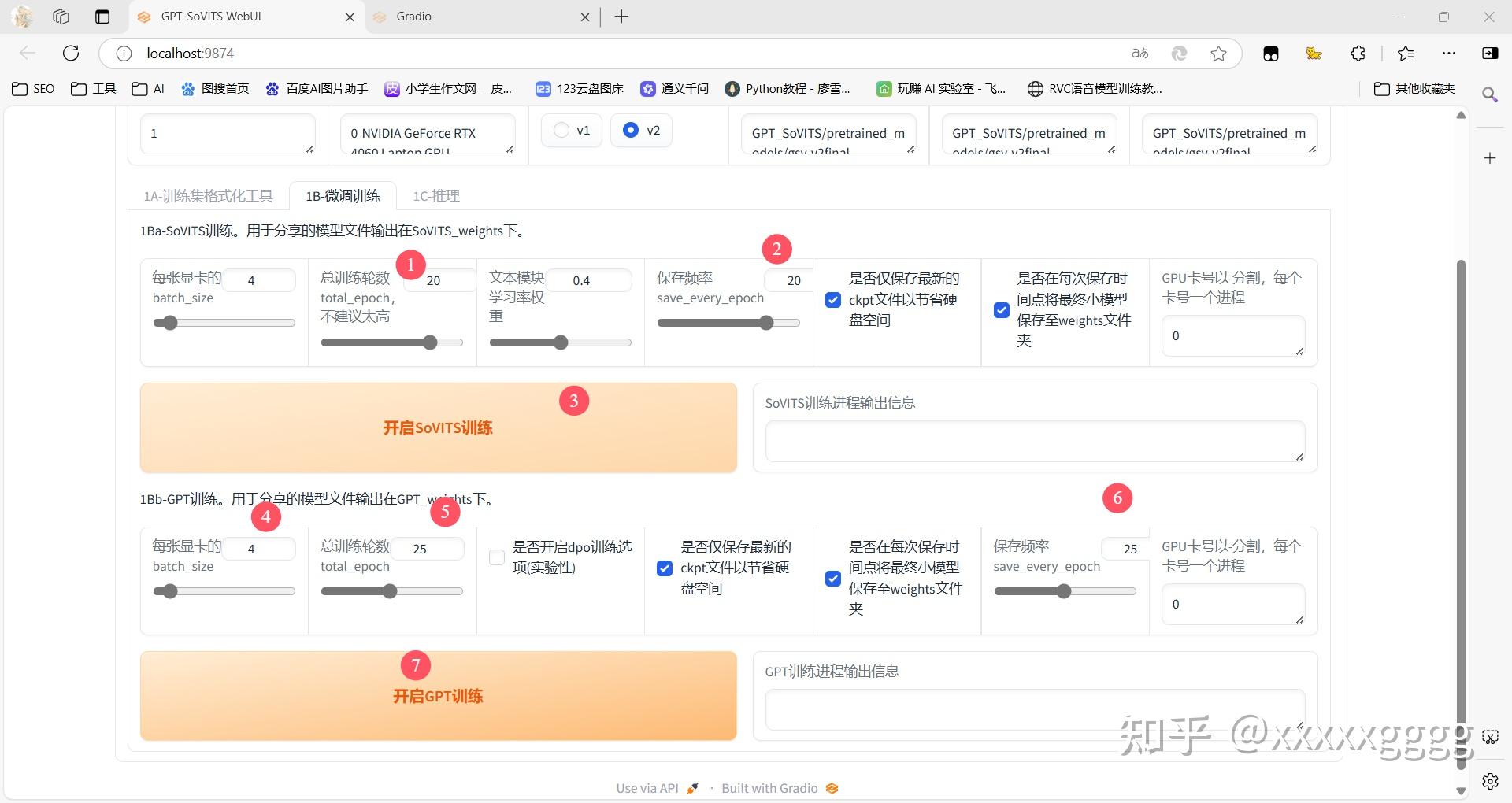Open the Use via API link

(x=647, y=788)
